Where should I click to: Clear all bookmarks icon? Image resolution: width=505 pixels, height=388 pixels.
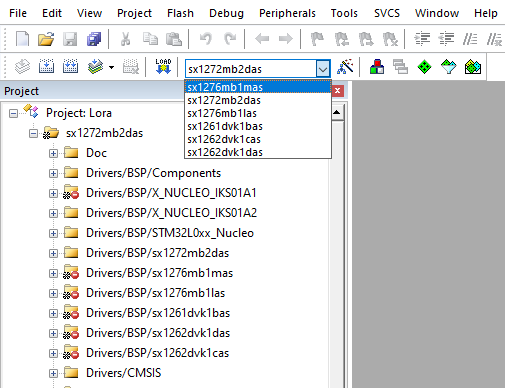click(x=390, y=39)
